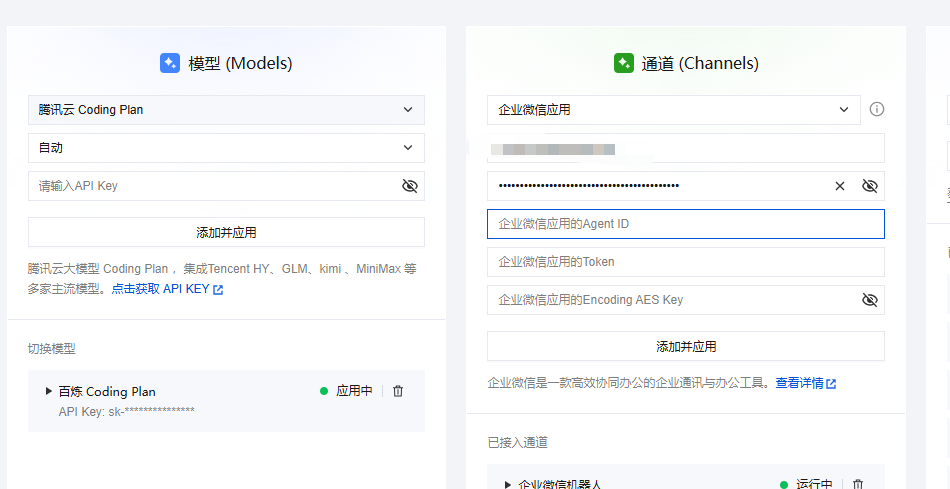Show the masked channel secret value
This screenshot has height=489, width=950.
(869, 186)
